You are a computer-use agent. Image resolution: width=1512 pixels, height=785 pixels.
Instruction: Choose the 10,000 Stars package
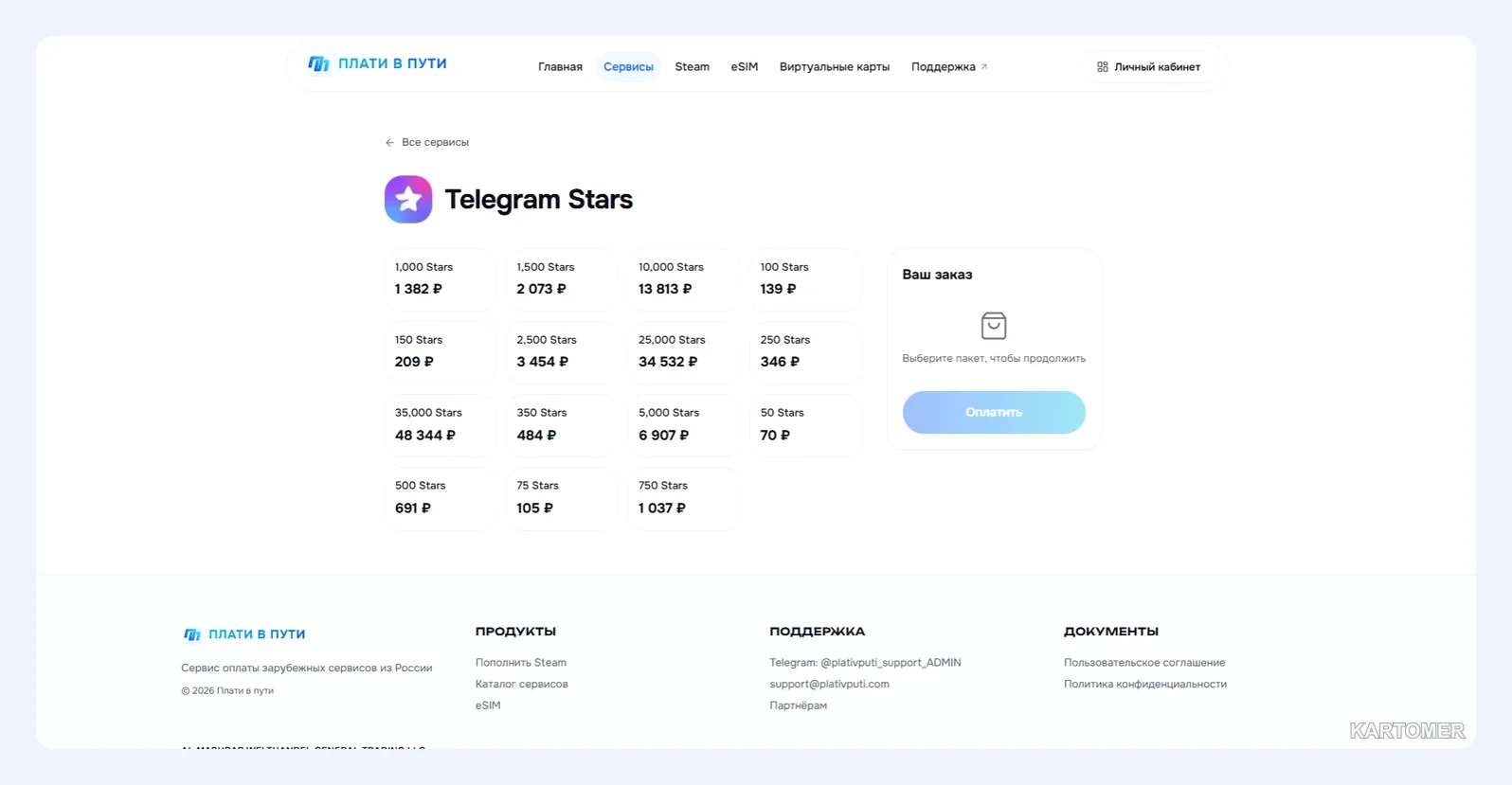click(x=683, y=279)
